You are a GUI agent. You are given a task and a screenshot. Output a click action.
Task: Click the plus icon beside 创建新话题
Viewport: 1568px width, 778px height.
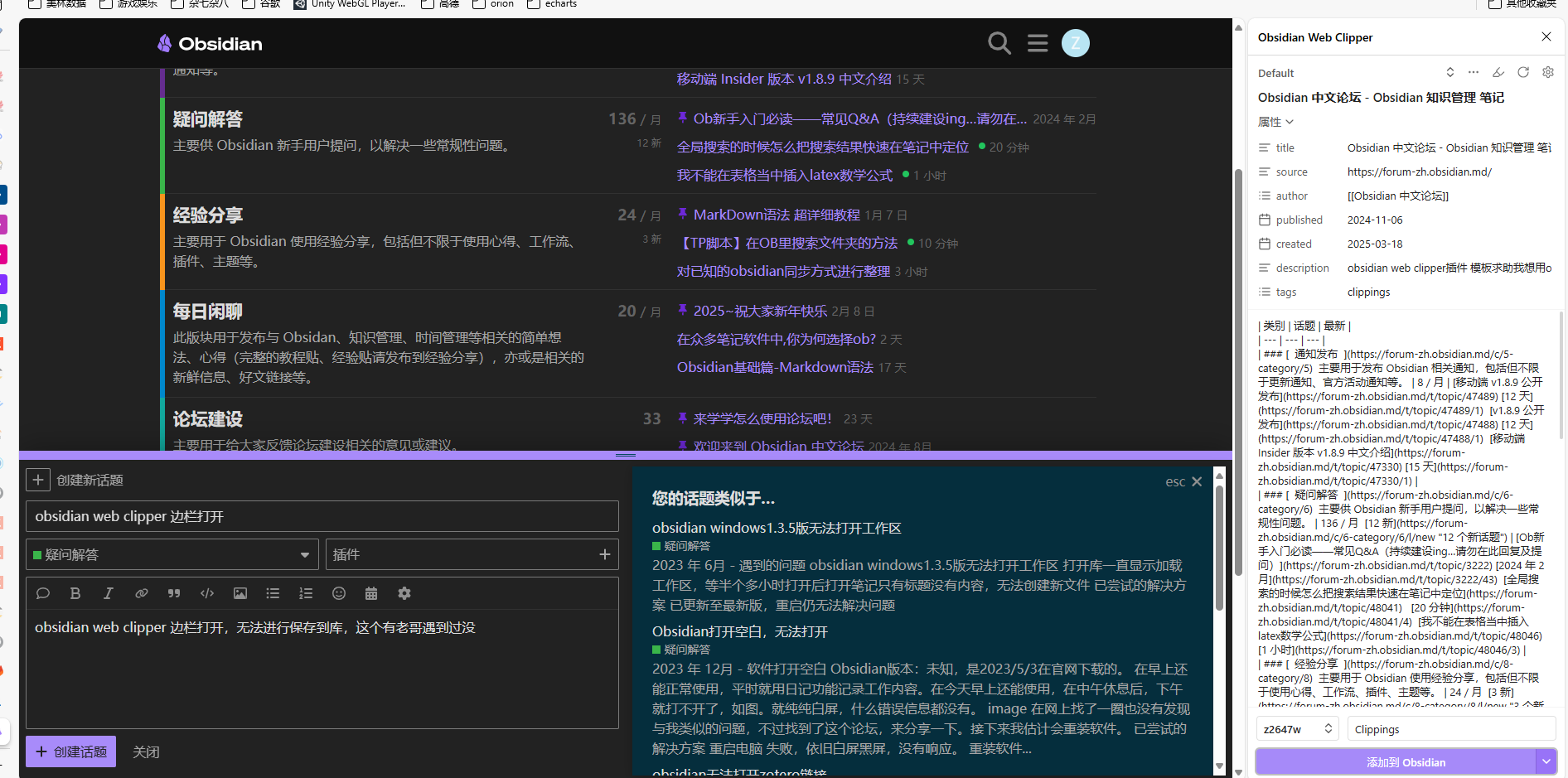tap(38, 480)
